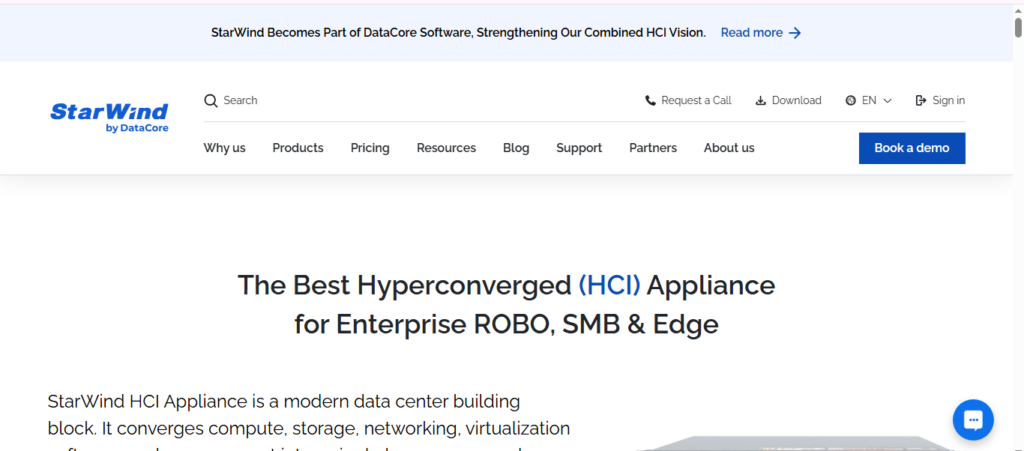The width and height of the screenshot is (1024, 451).
Task: Click the 'StarWind HCI Appliance is a modern' paragraph
Action: pos(309,424)
